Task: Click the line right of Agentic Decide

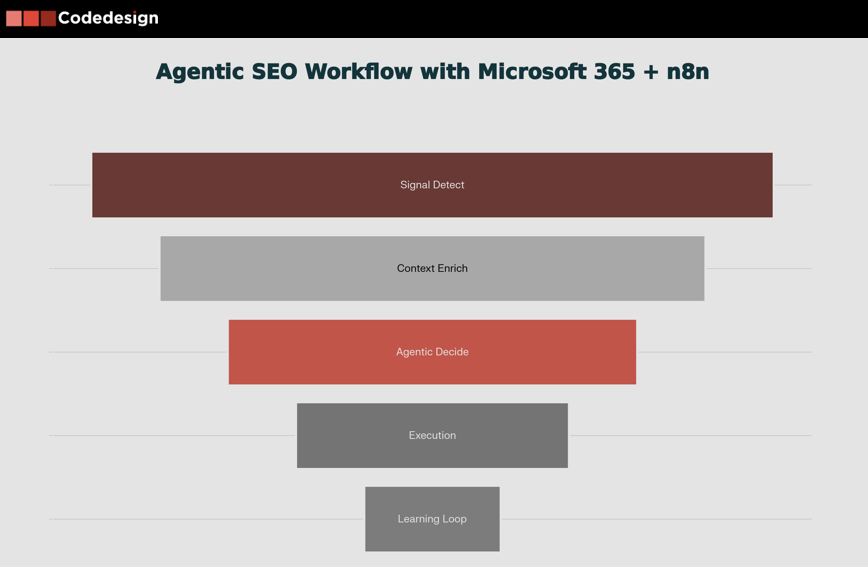Action: 724,352
